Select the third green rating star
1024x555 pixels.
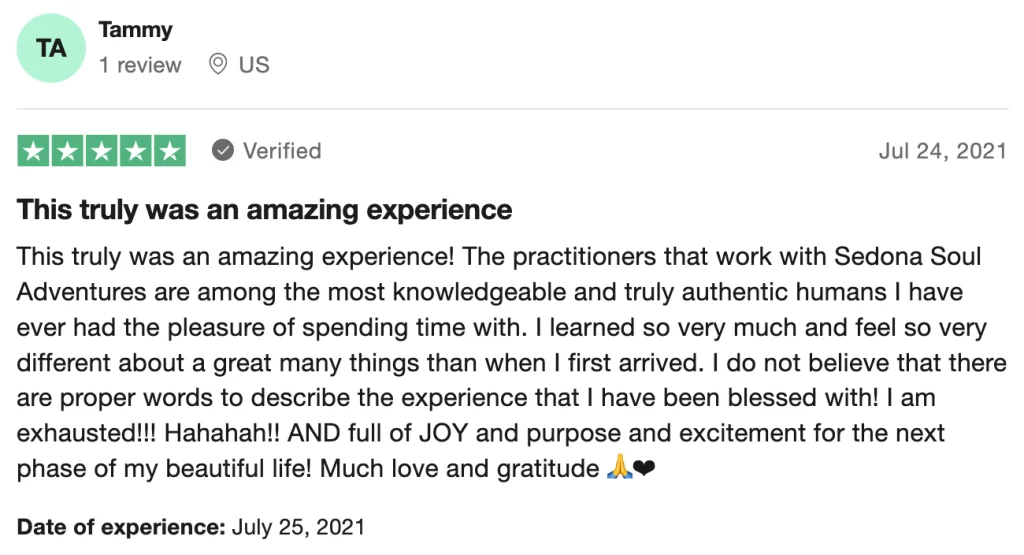pos(101,151)
